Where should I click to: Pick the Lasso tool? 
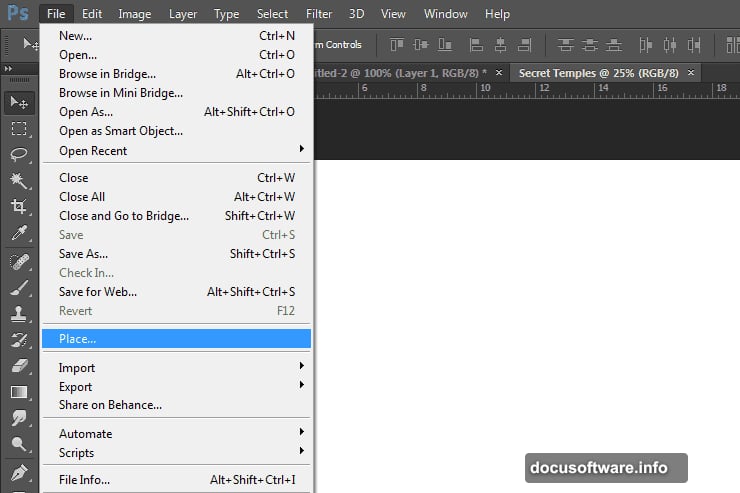click(18, 154)
